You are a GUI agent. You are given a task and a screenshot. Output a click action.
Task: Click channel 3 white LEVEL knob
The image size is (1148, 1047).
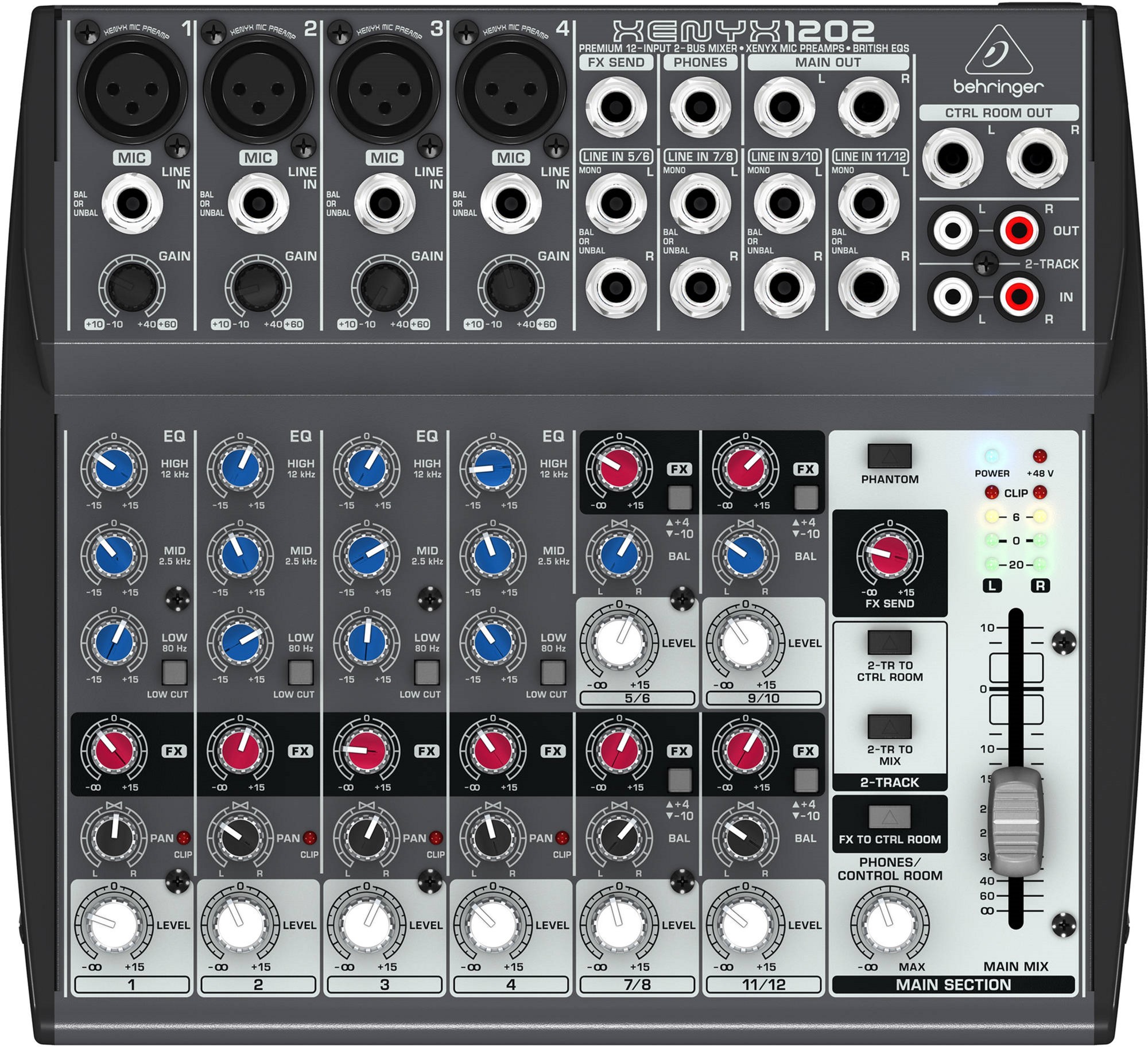(x=367, y=925)
